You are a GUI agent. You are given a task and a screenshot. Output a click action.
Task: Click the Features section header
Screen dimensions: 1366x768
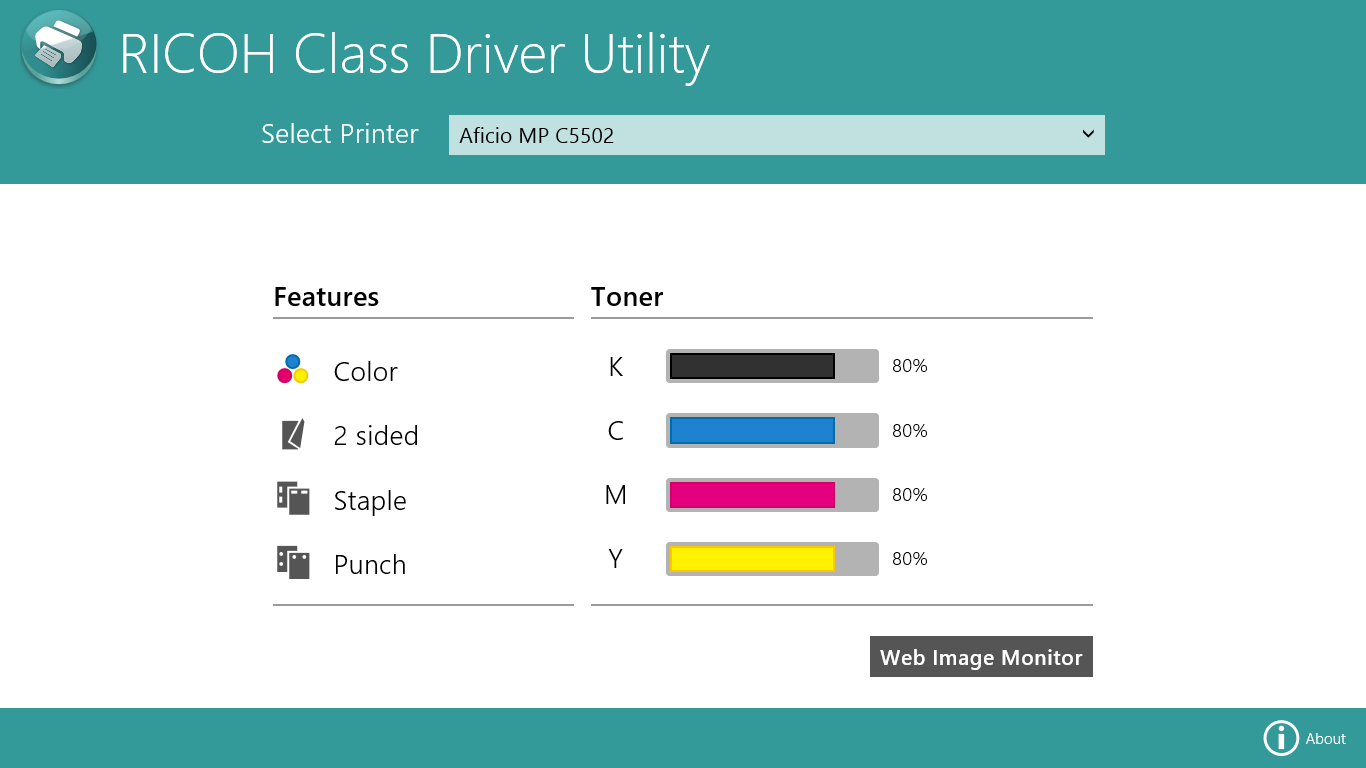325,297
